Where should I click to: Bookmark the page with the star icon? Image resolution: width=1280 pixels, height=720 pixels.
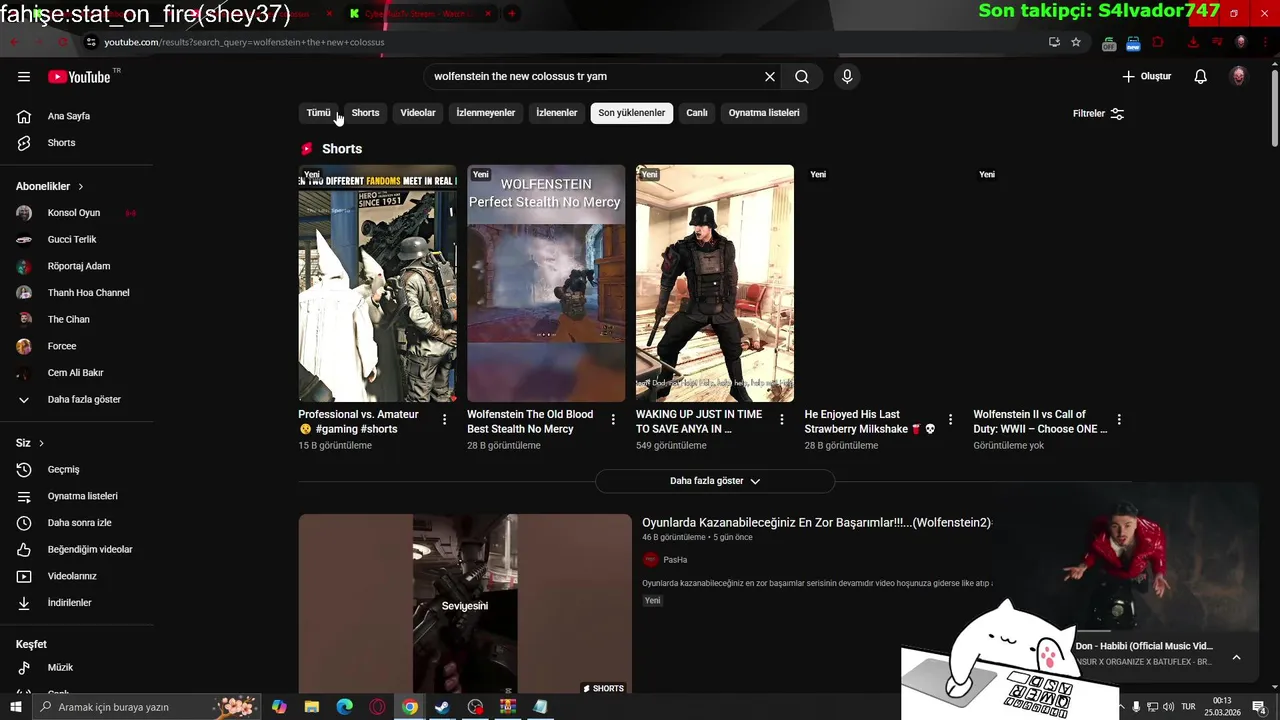tap(1076, 42)
